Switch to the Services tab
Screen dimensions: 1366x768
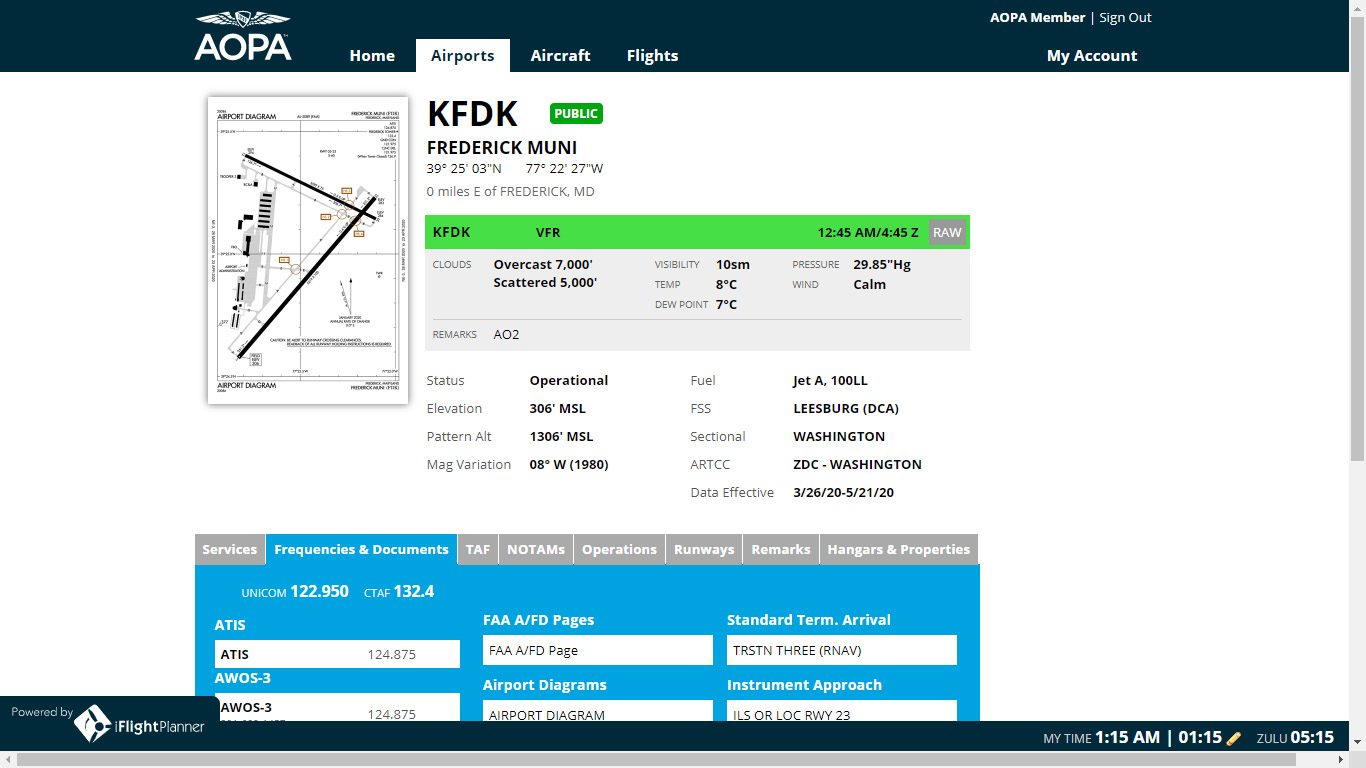pyautogui.click(x=229, y=549)
